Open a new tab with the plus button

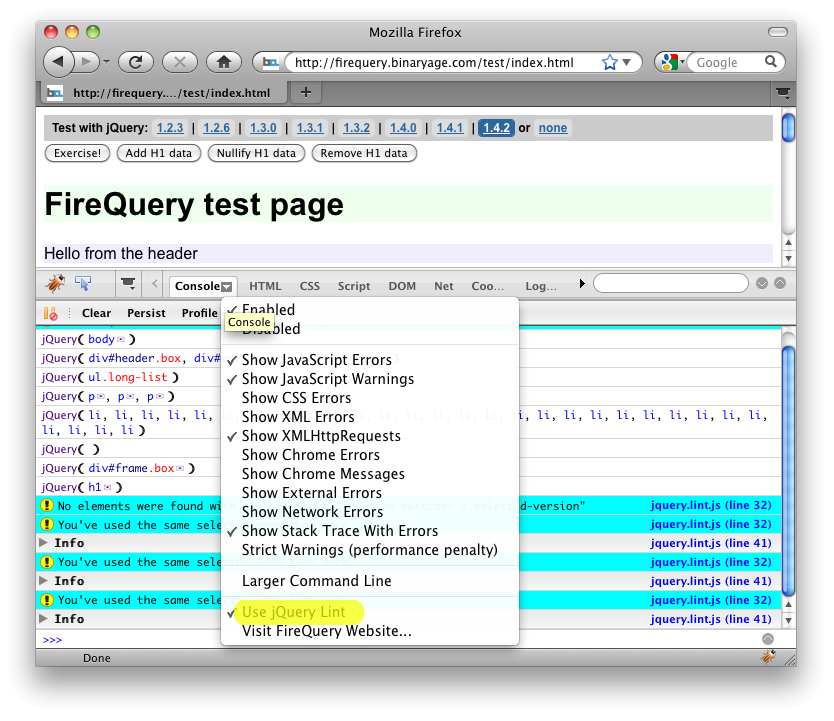(306, 93)
